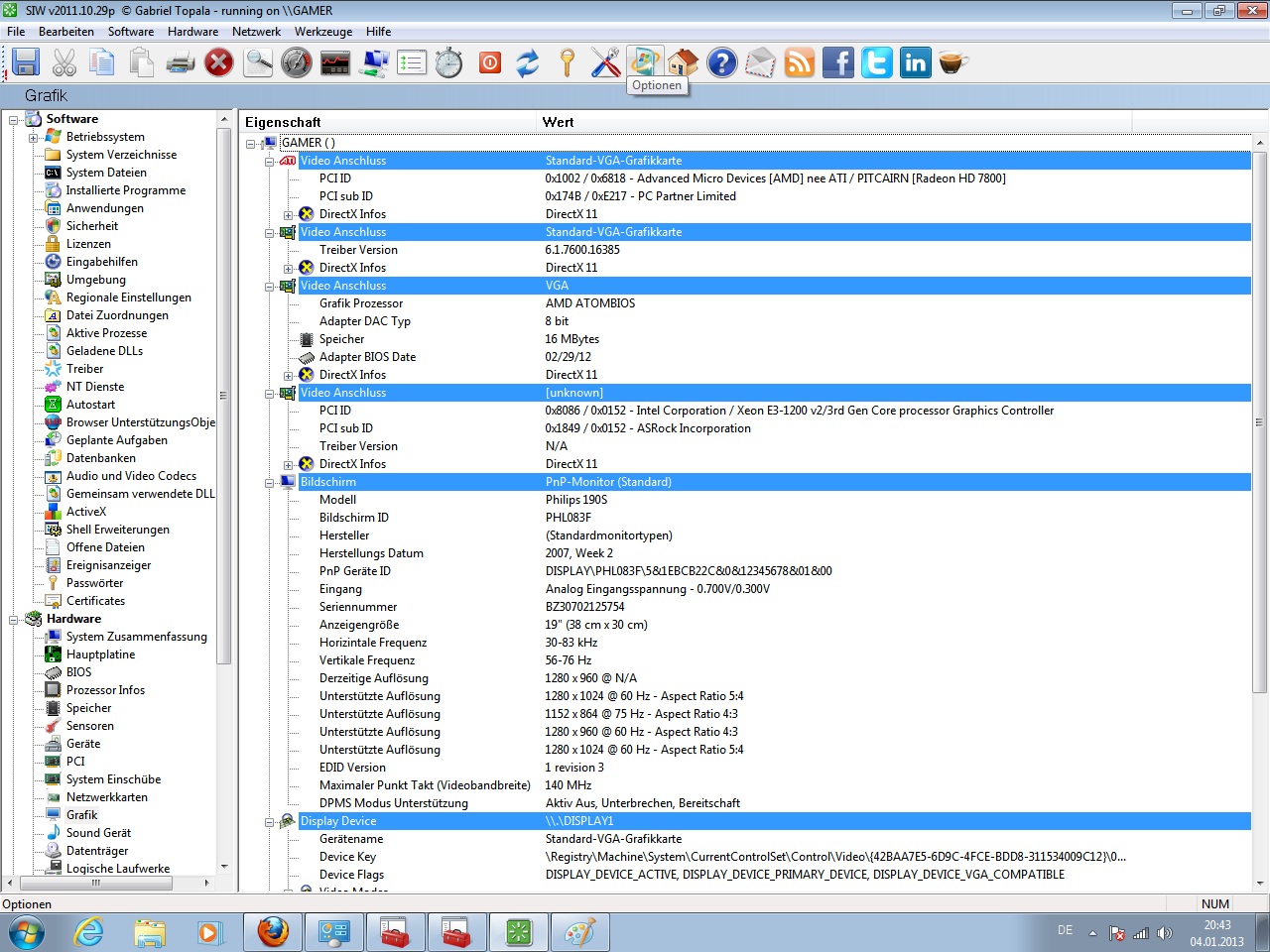Click the blue Refresh arrows icon
This screenshot has width=1270, height=952.
[528, 62]
